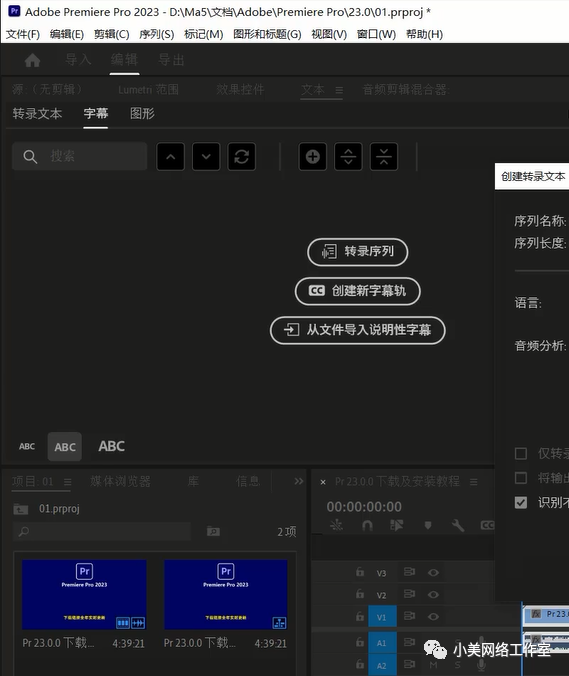
Task: Toggle sync lock for A2
Action: (x=409, y=664)
